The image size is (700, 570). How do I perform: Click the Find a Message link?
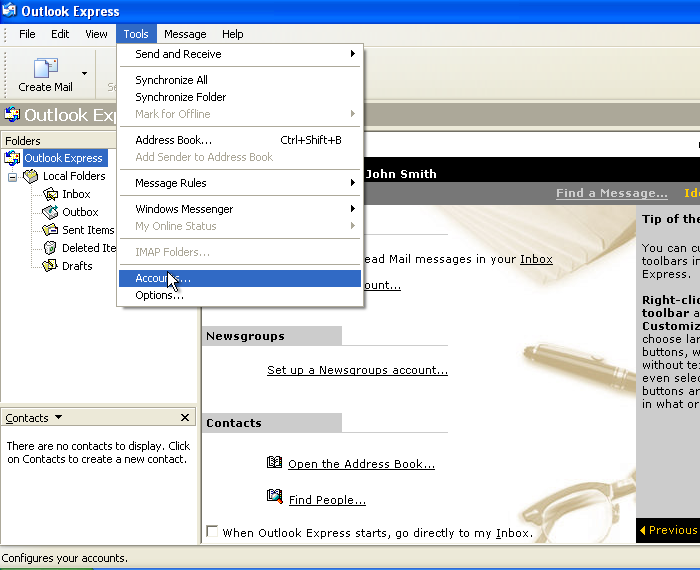611,193
